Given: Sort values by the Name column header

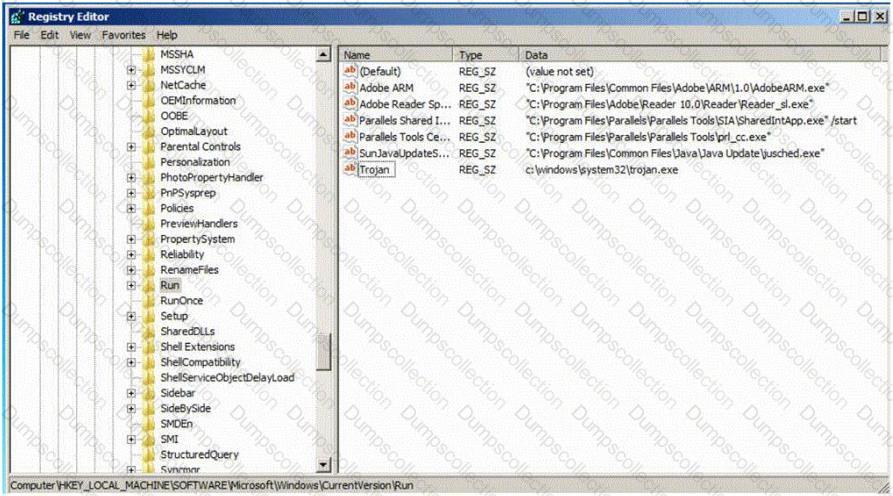Looking at the screenshot, I should (x=397, y=55).
